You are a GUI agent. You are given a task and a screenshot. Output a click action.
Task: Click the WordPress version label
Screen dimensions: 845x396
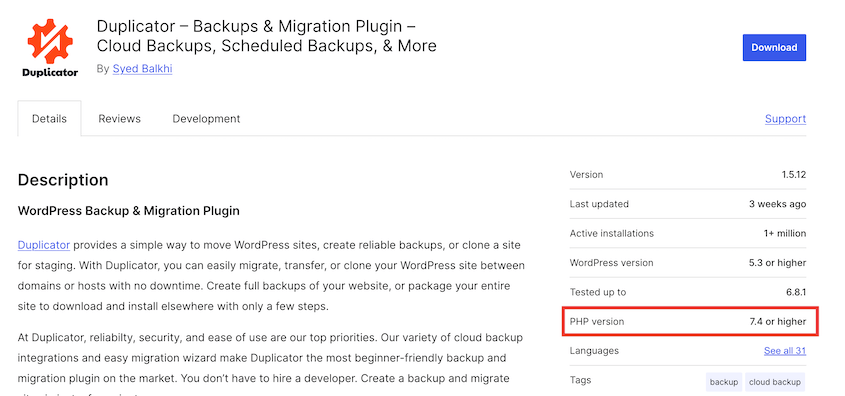pyautogui.click(x=611, y=263)
